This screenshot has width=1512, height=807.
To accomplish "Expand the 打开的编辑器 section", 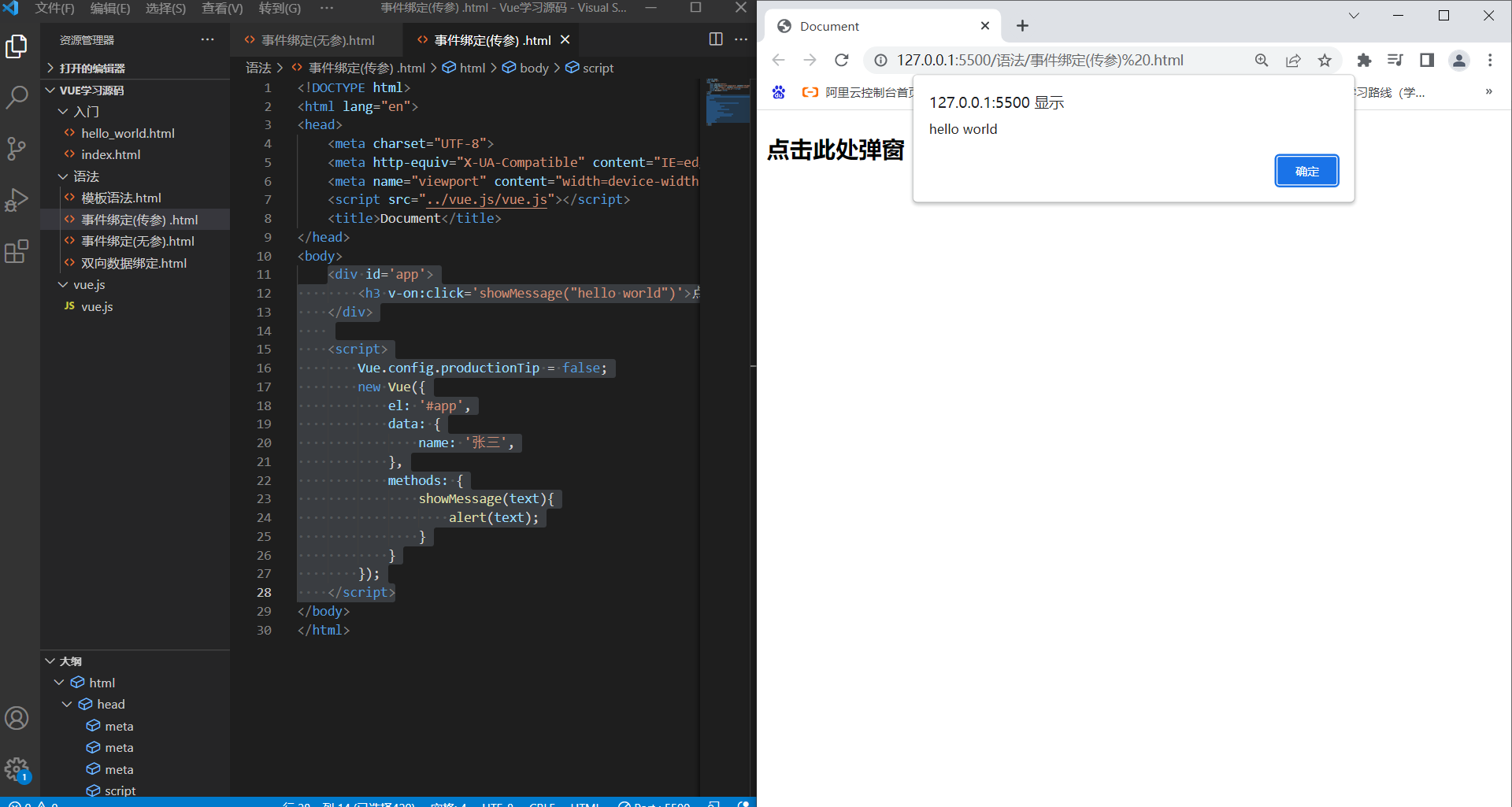I will coord(135,68).
